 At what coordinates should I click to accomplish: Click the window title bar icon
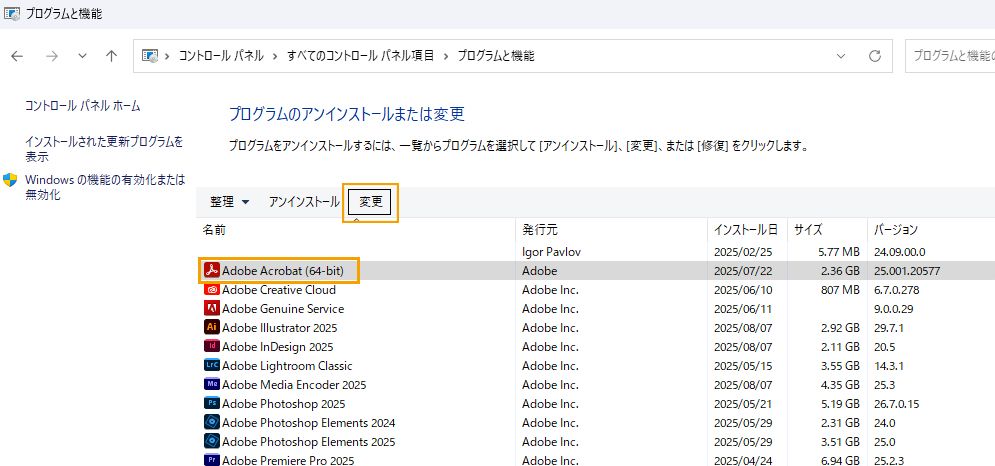tap(11, 13)
